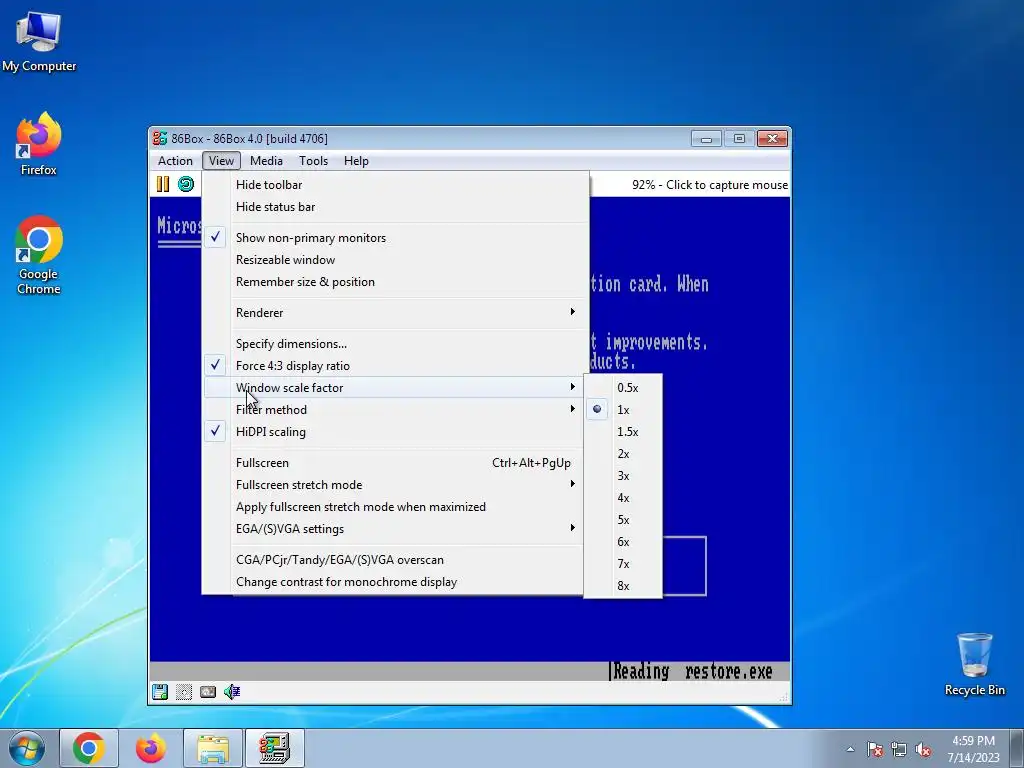This screenshot has width=1024, height=768.
Task: Select 4x window scale factor
Action: [623, 498]
